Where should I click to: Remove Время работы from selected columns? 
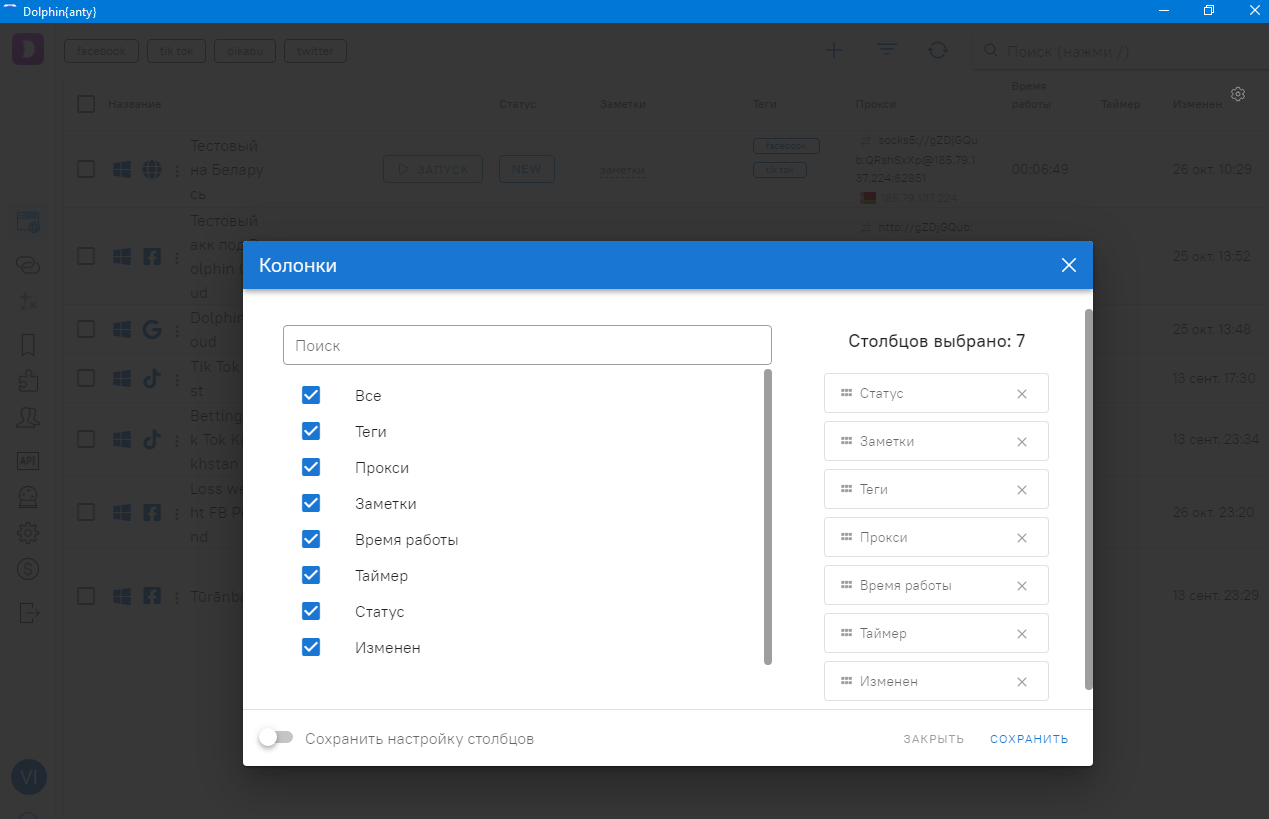pyautogui.click(x=1022, y=586)
